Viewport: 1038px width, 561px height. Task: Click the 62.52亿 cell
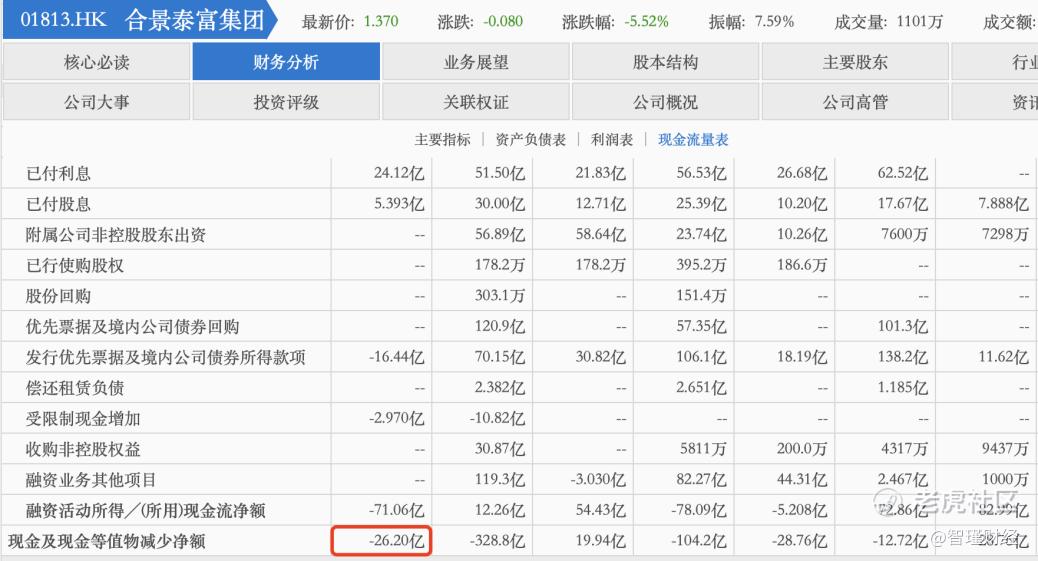click(902, 174)
